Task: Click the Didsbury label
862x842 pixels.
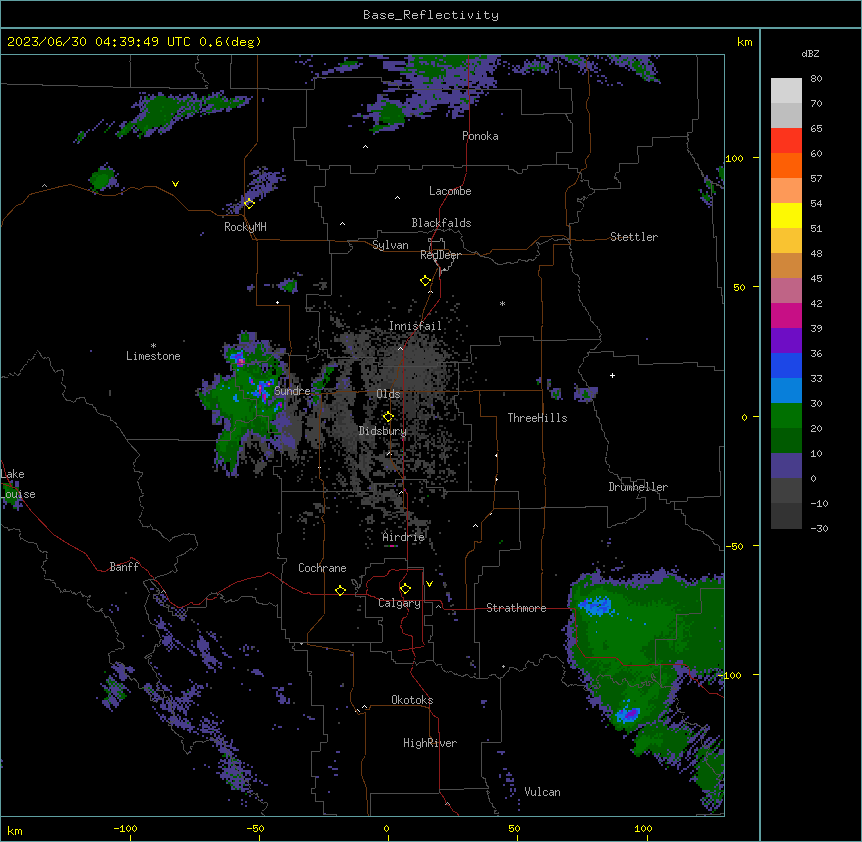Action: tap(383, 431)
